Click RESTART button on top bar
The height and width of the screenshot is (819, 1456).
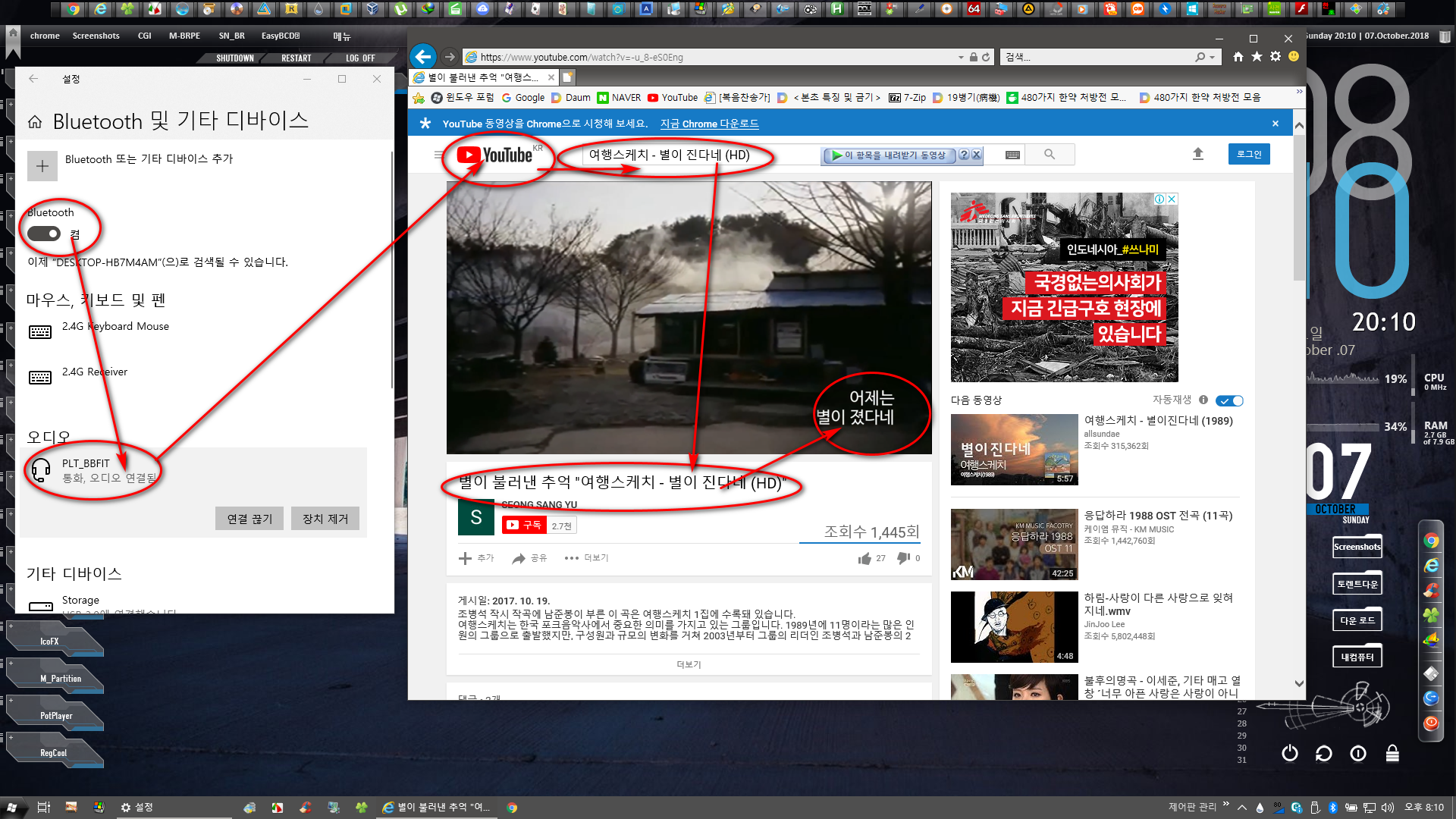coord(296,58)
